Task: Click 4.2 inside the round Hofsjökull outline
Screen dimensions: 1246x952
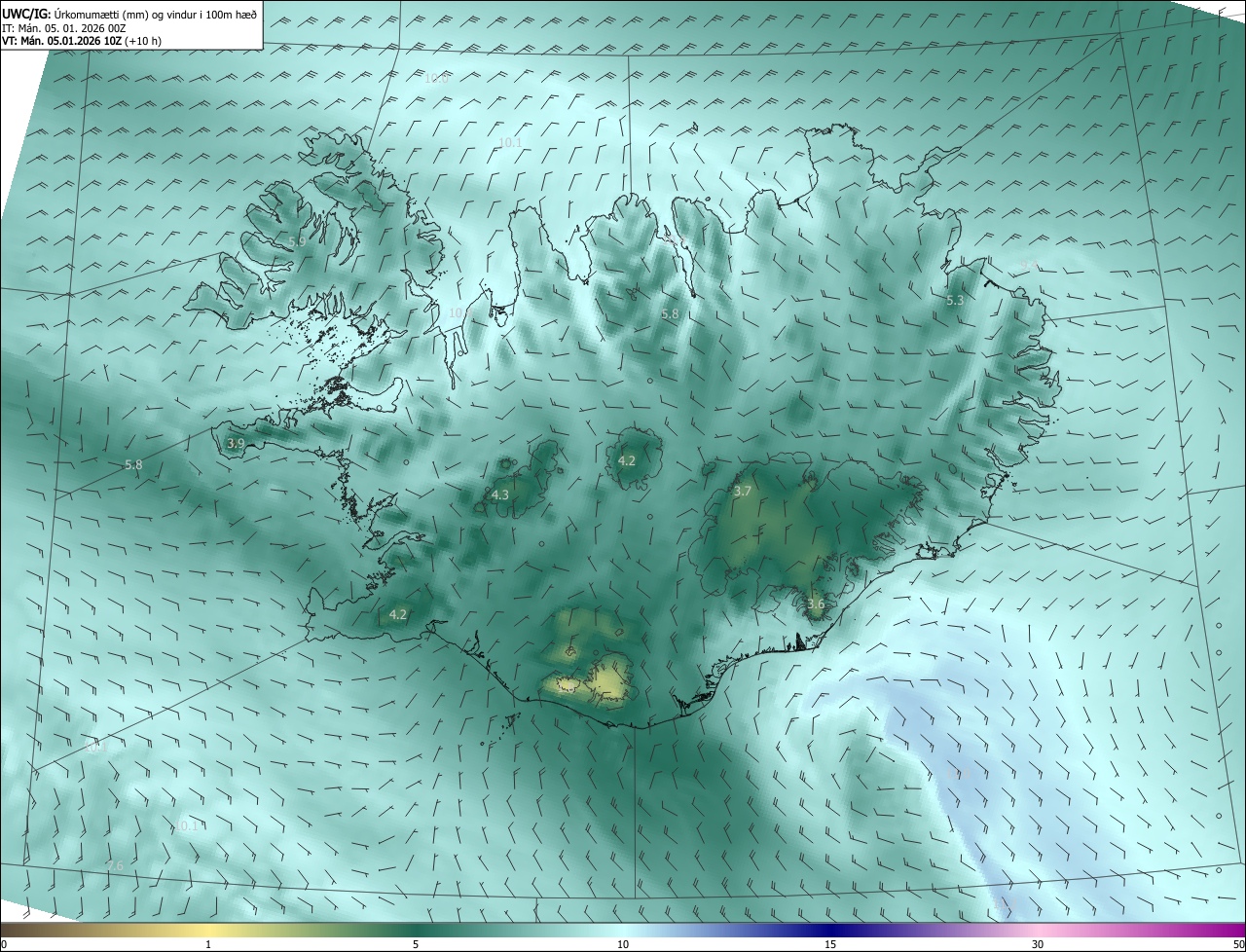Action: click(627, 460)
